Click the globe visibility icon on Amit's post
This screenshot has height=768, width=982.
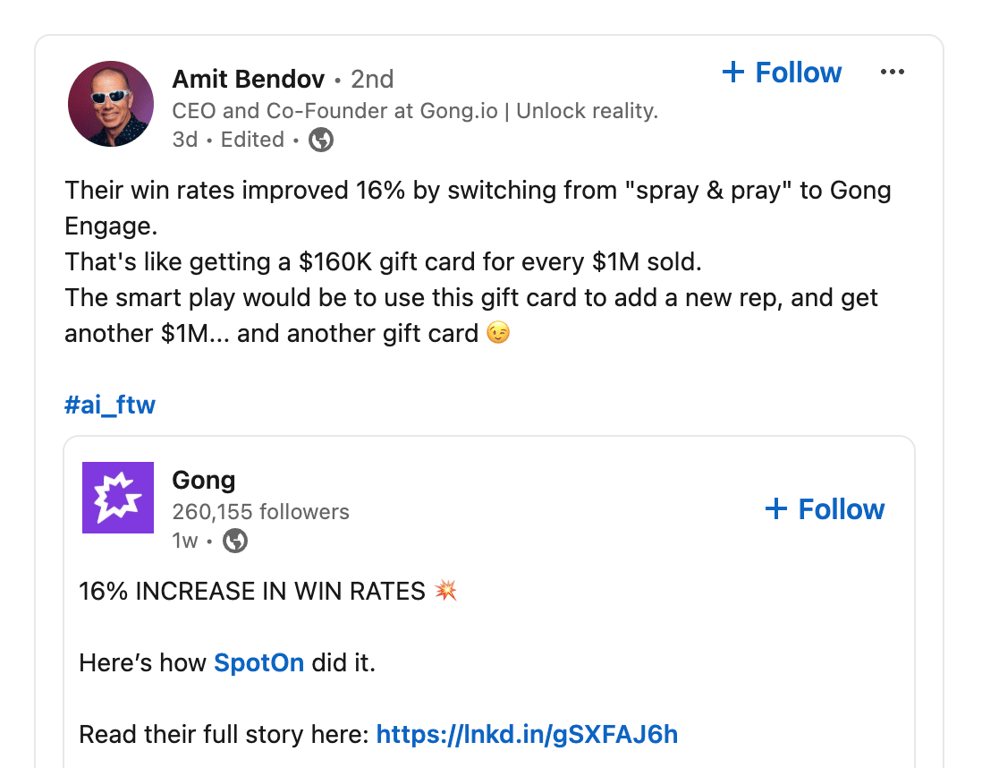[x=320, y=140]
